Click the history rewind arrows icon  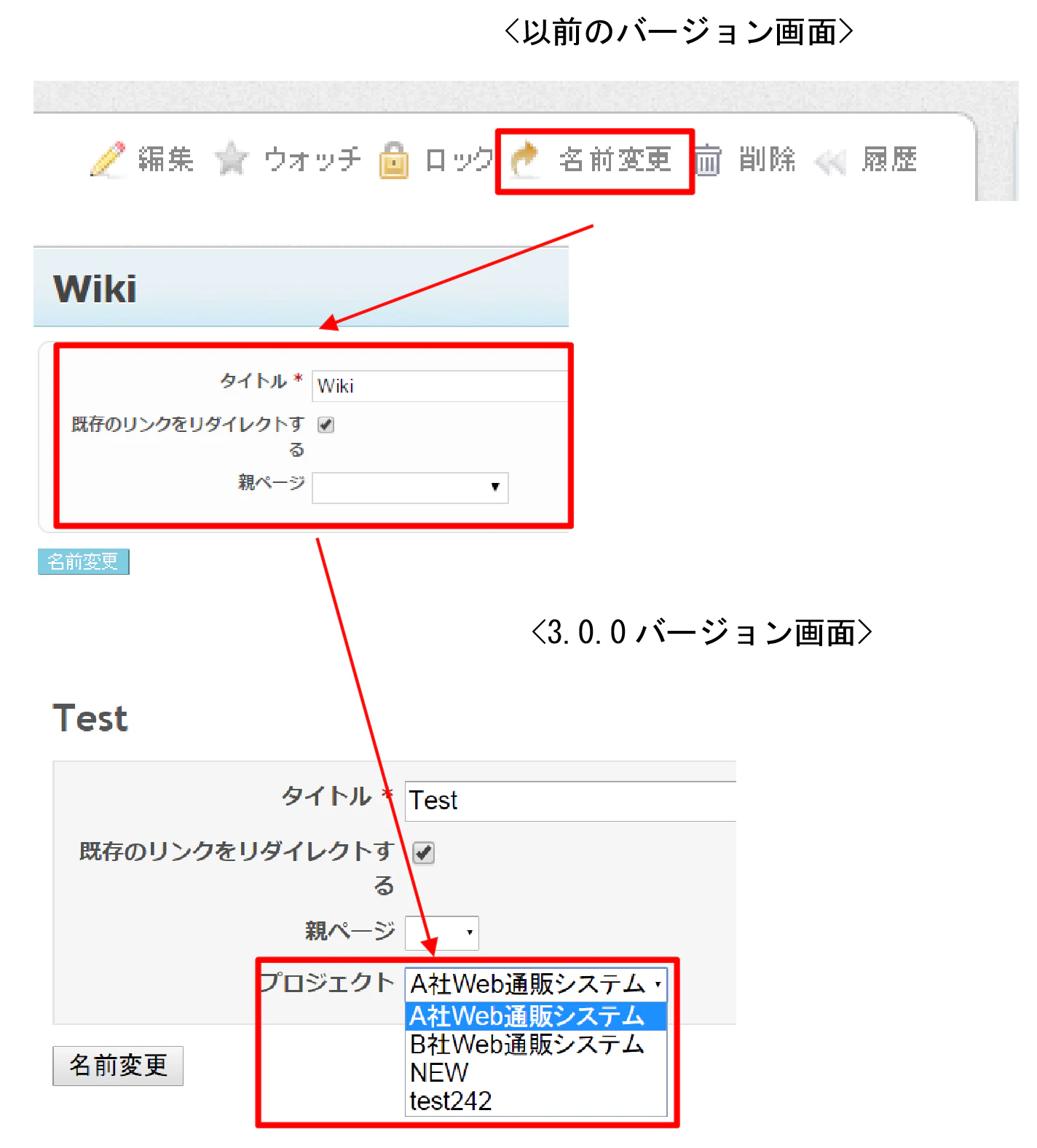pyautogui.click(x=830, y=162)
